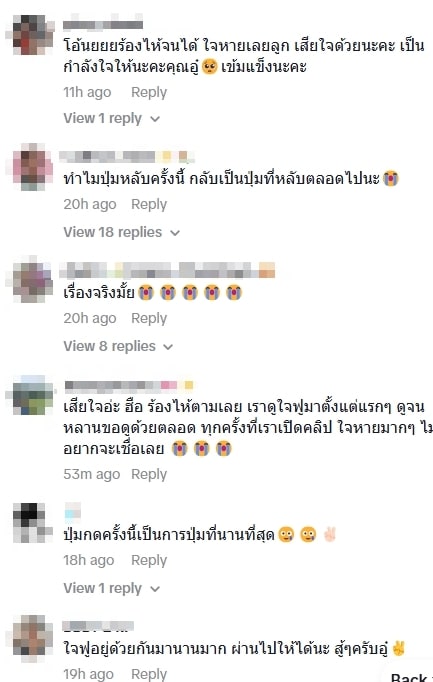Open the avatar of the 19h ago commenter
Image resolution: width=433 pixels, height=682 pixels.
31,636
